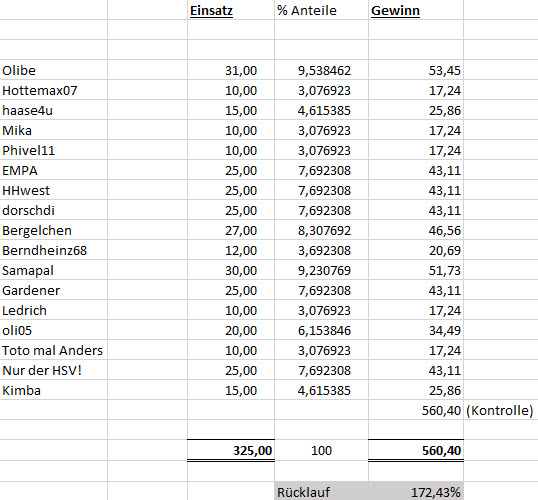Screen dimensions: 538x500
Task: Select the cell containing name Olibe
Action: (54, 70)
